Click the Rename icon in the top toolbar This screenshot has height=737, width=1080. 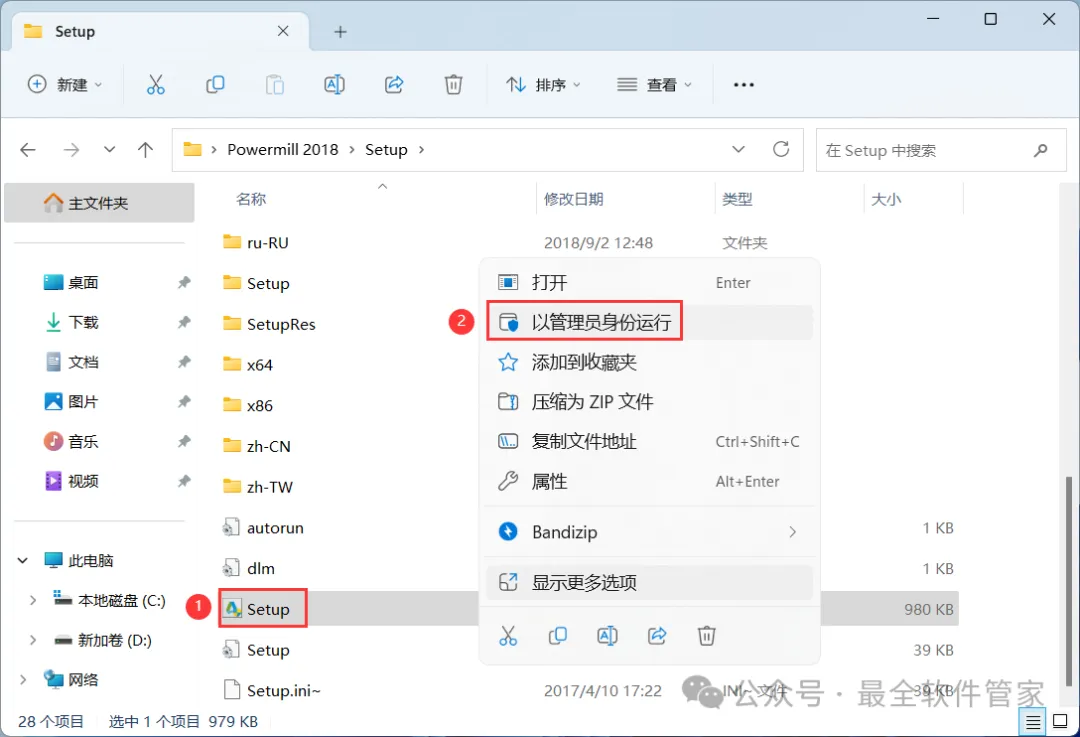[x=334, y=85]
